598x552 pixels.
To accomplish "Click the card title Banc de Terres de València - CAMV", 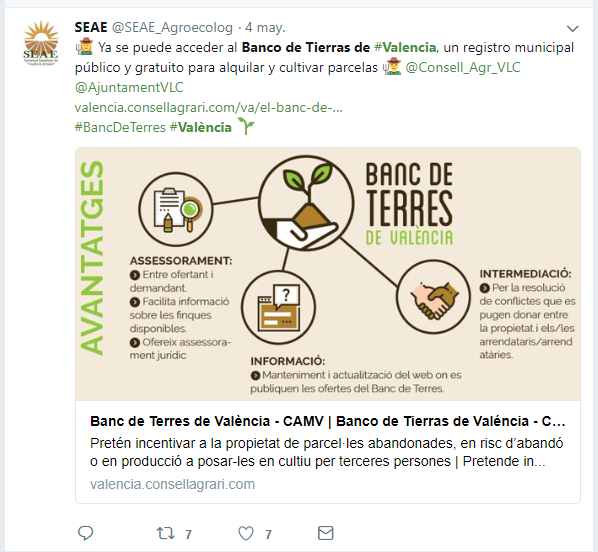I will click(x=206, y=421).
